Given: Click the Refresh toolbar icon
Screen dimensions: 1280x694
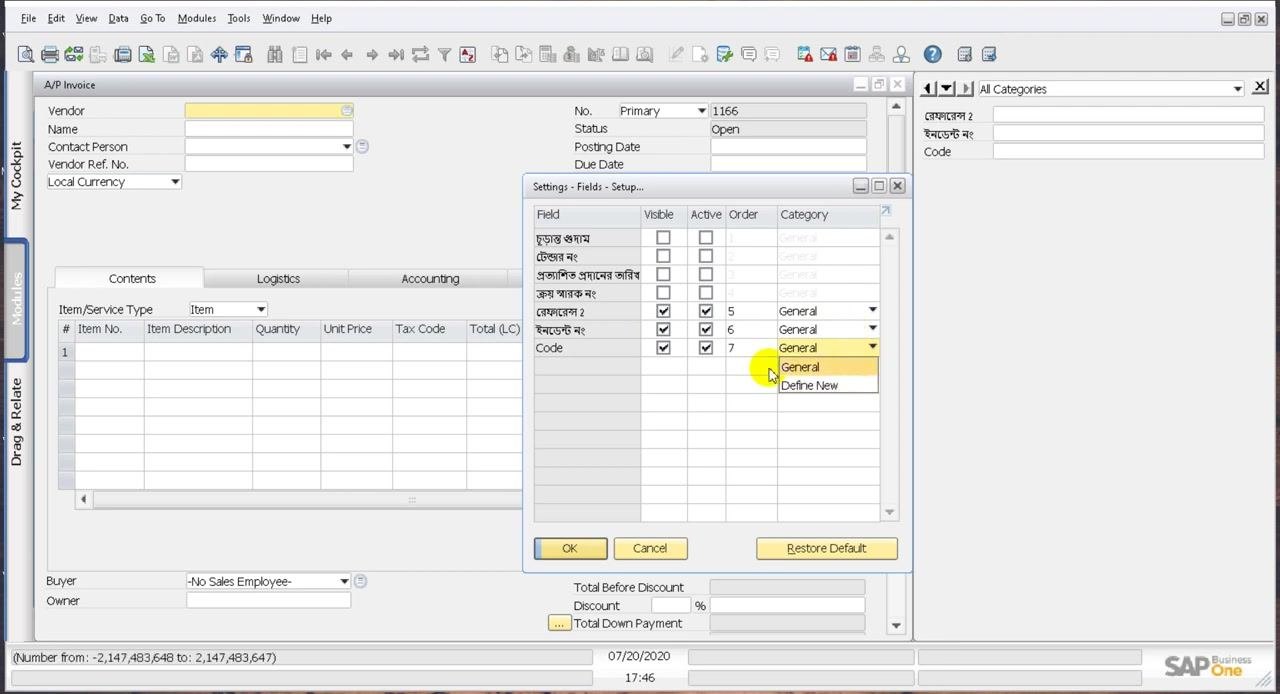Looking at the screenshot, I should [420, 55].
